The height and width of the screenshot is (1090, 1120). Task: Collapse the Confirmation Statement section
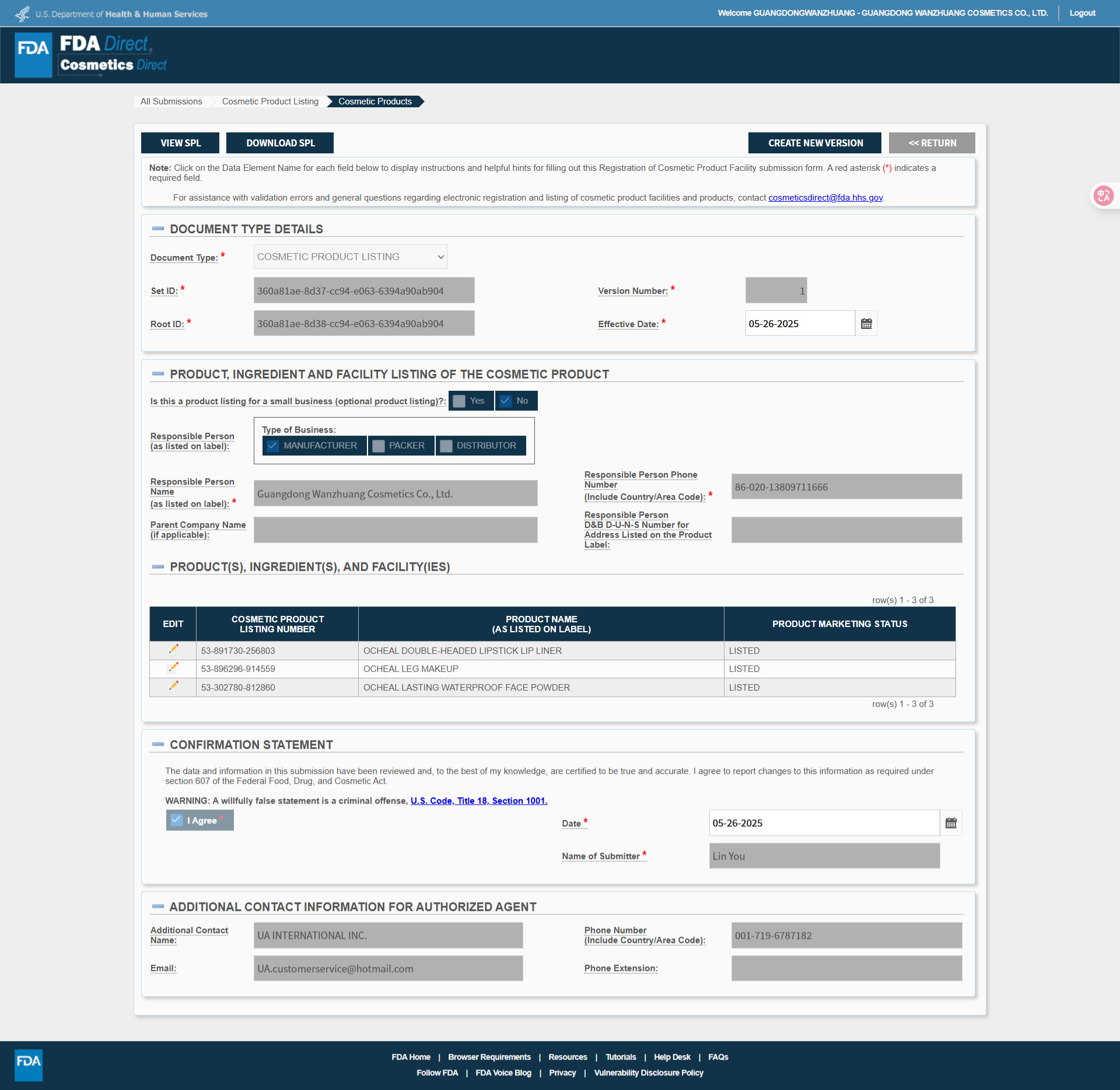click(x=157, y=744)
